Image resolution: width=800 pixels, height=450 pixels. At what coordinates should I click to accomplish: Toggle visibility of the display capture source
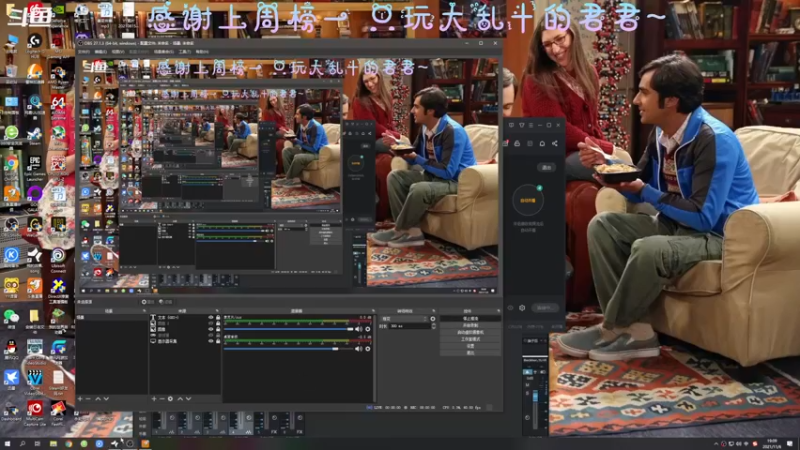point(211,341)
